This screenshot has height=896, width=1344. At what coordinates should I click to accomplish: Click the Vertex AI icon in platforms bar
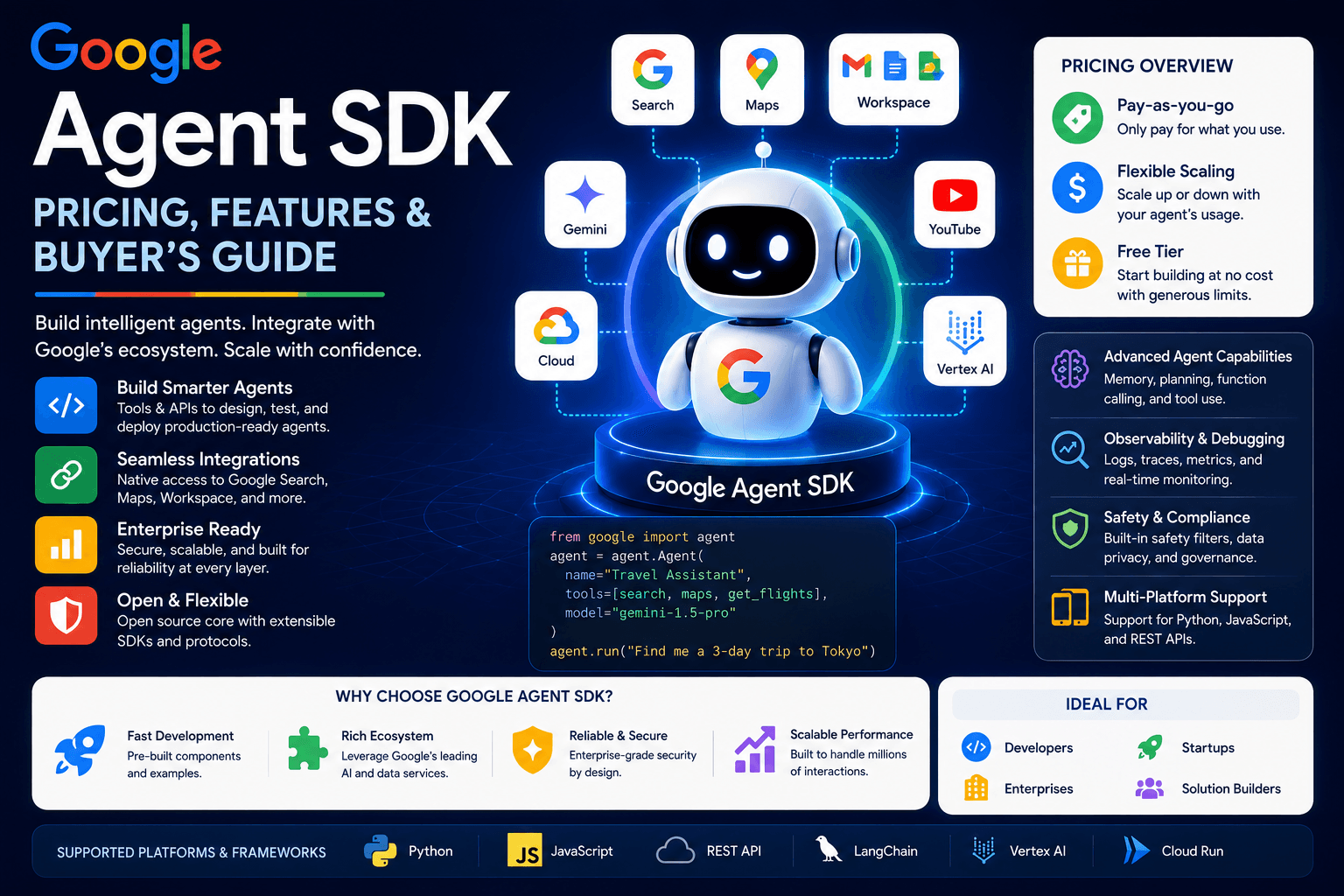tap(984, 850)
